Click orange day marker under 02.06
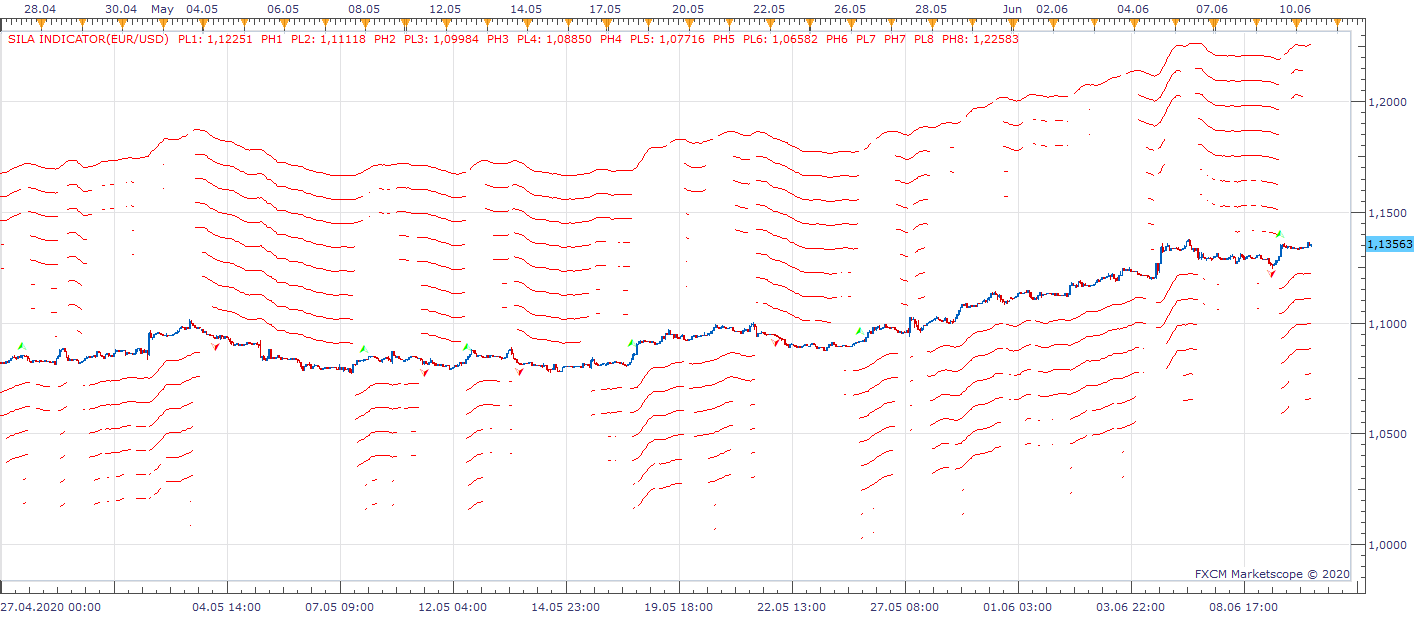Image resolution: width=1423 pixels, height=619 pixels. [1052, 24]
